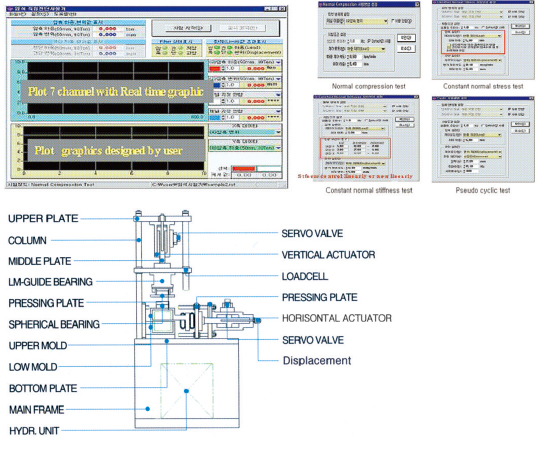
Task: Open the third menu in the main menu bar
Action: (x=65, y=14)
